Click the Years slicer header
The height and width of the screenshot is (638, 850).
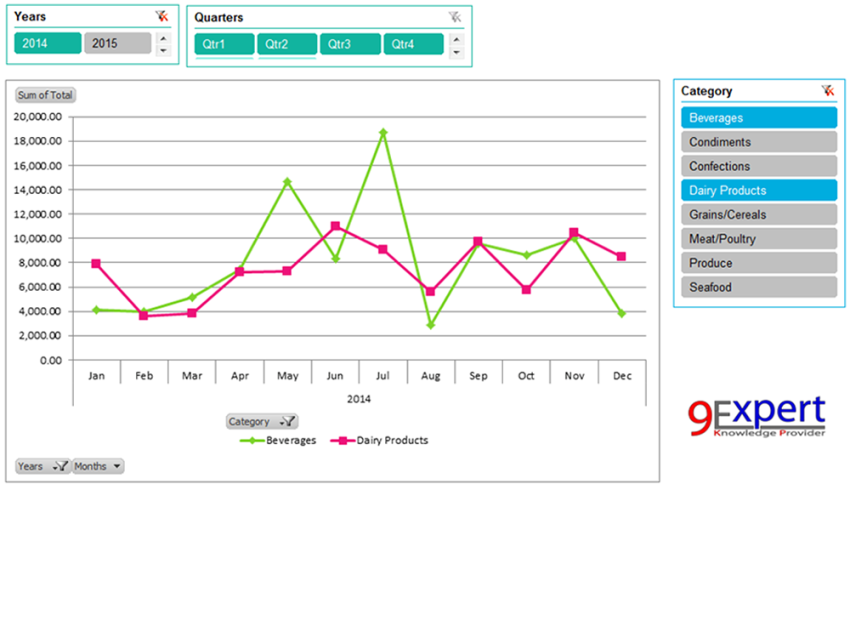[x=30, y=16]
